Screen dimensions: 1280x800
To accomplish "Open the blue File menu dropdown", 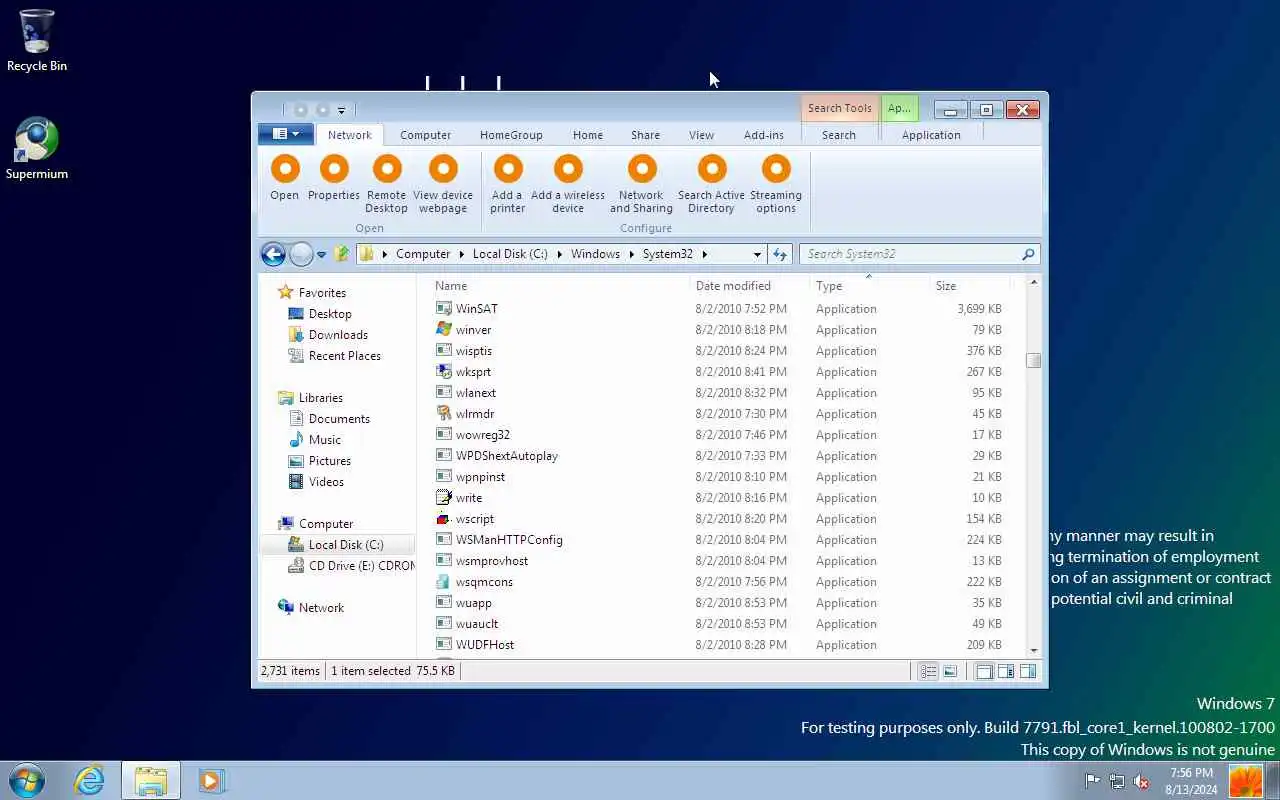I will pos(286,134).
